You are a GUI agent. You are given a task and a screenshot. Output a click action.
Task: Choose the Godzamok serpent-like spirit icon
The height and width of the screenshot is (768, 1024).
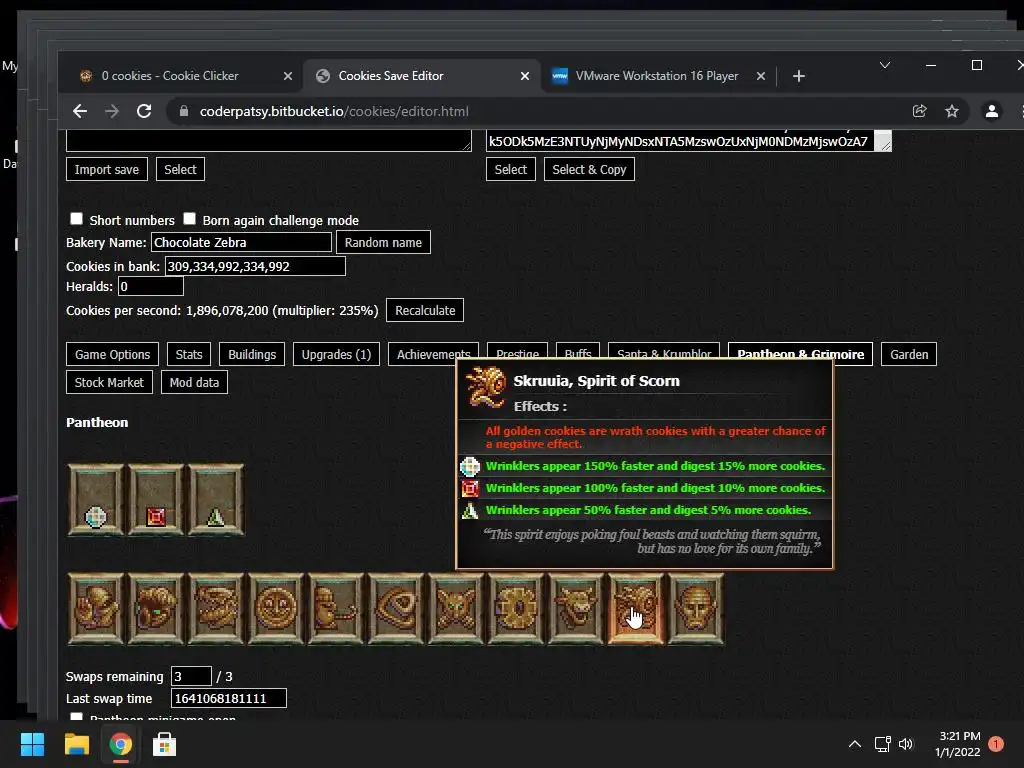point(216,609)
